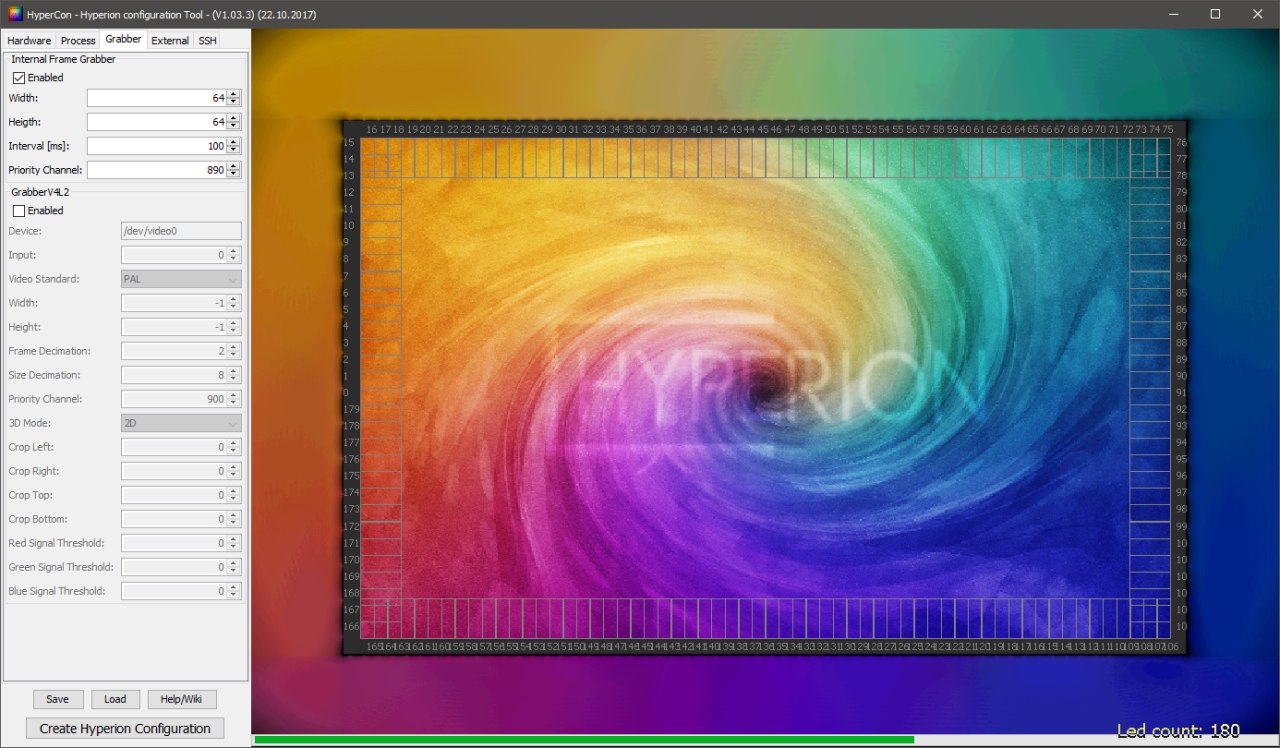Click the 'Led count: 180' text
This screenshot has height=748, width=1280.
1178,731
